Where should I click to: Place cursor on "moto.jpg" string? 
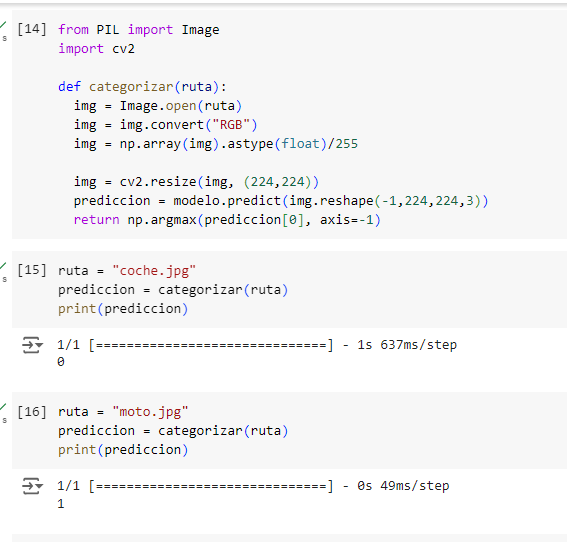click(150, 412)
